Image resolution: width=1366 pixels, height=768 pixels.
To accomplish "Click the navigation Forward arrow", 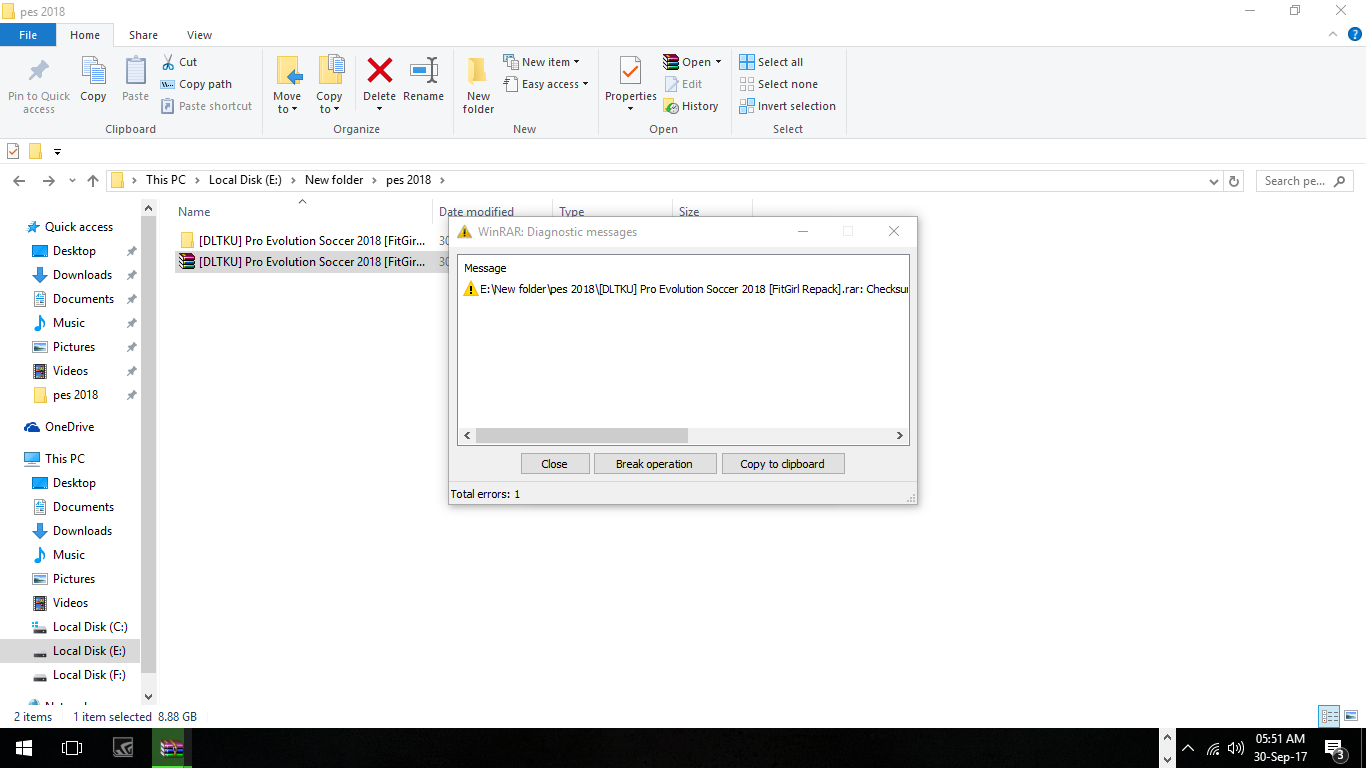I will [48, 181].
